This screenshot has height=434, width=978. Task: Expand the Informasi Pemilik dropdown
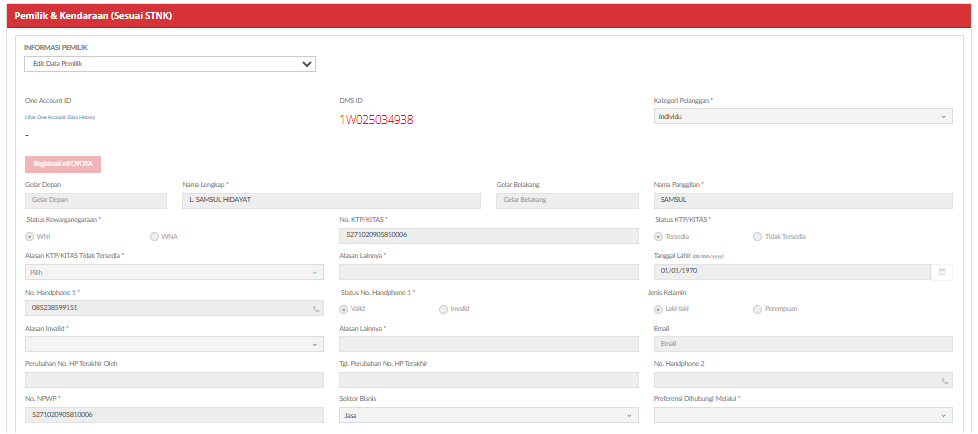click(170, 65)
